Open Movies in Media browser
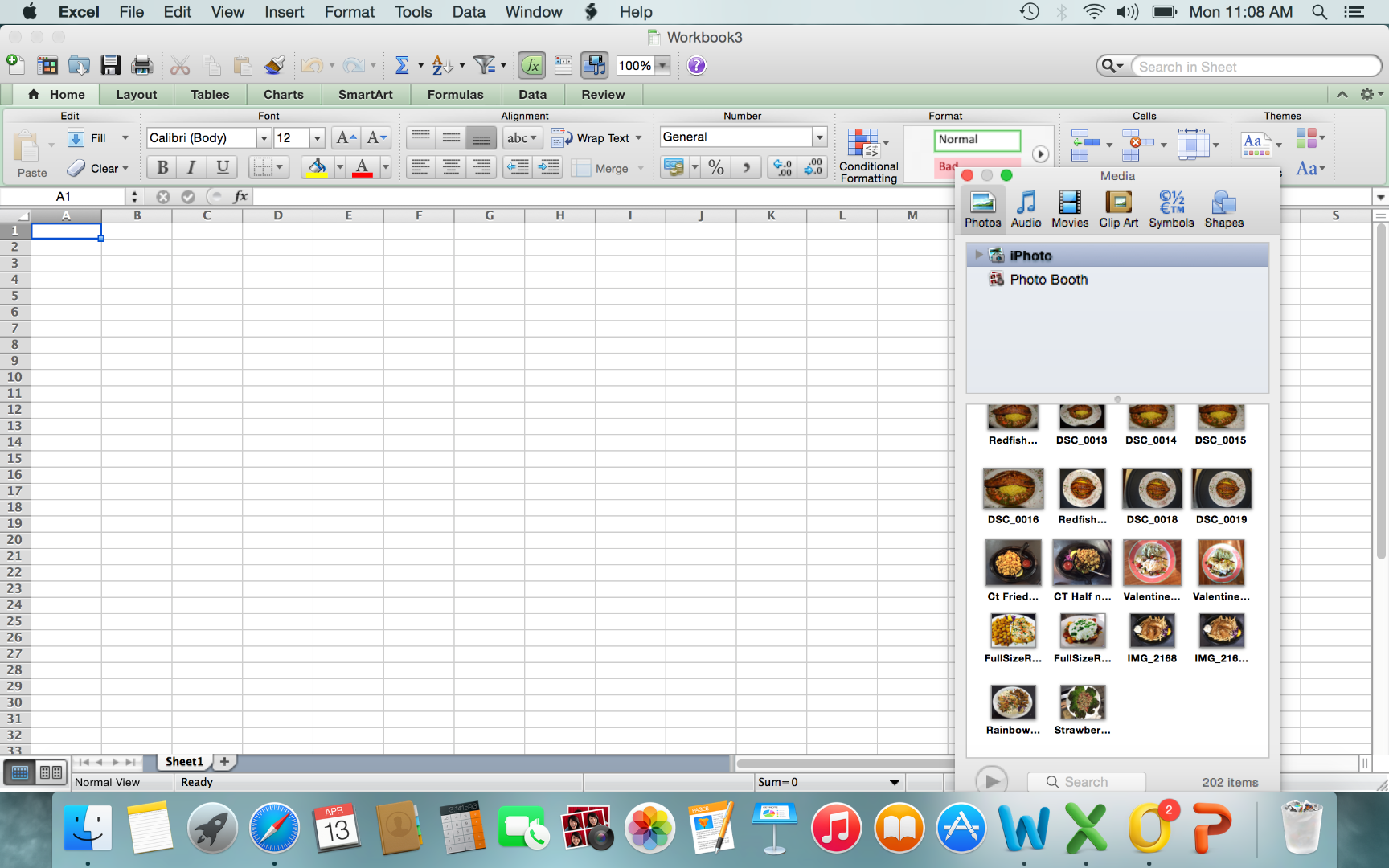 point(1070,209)
